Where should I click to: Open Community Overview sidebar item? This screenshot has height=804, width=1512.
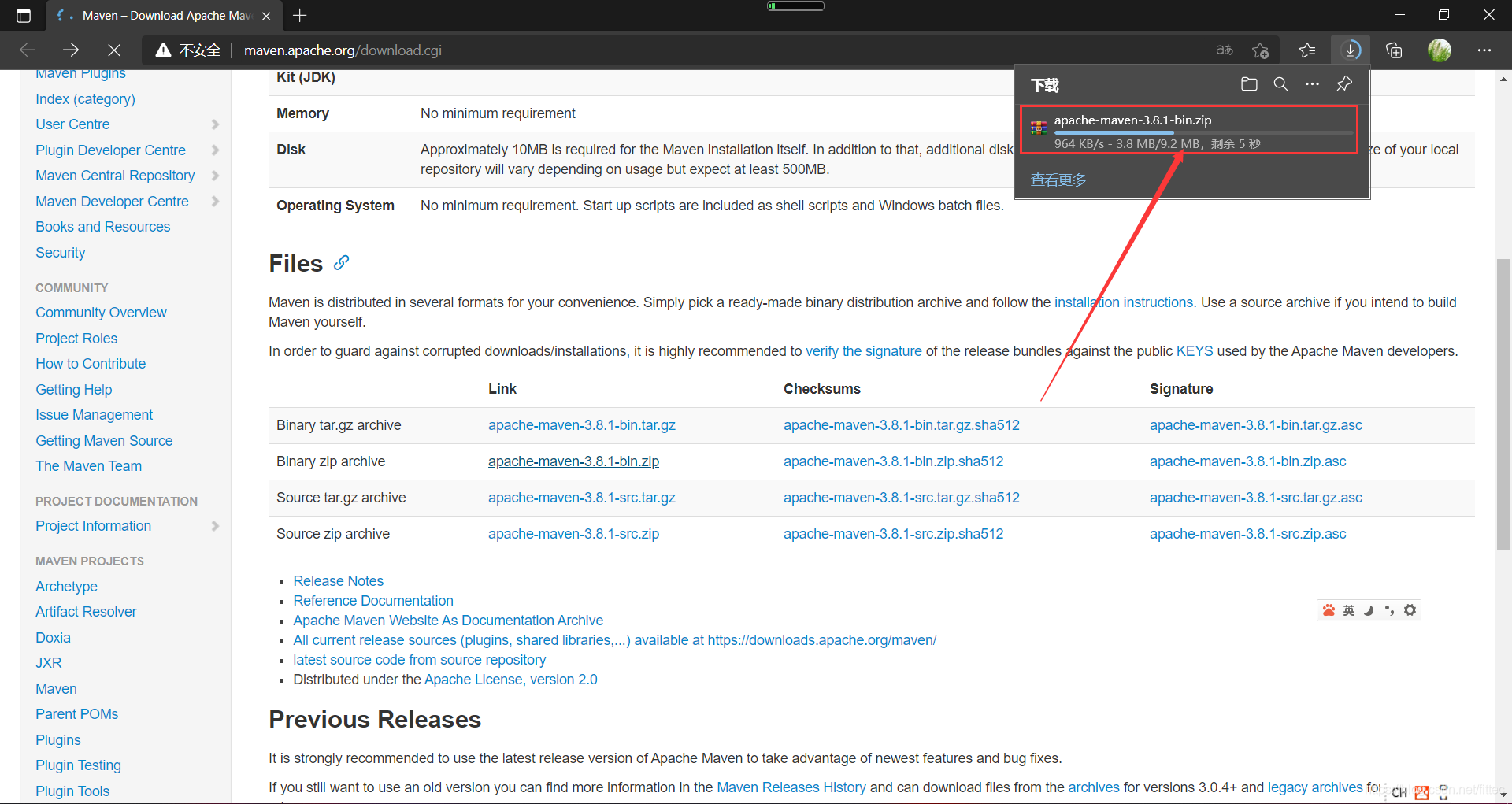click(x=101, y=313)
